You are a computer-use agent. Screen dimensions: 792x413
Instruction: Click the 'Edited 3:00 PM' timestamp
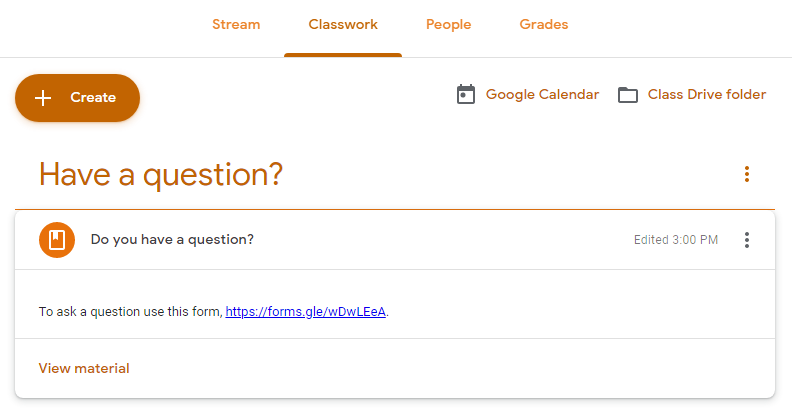675,240
